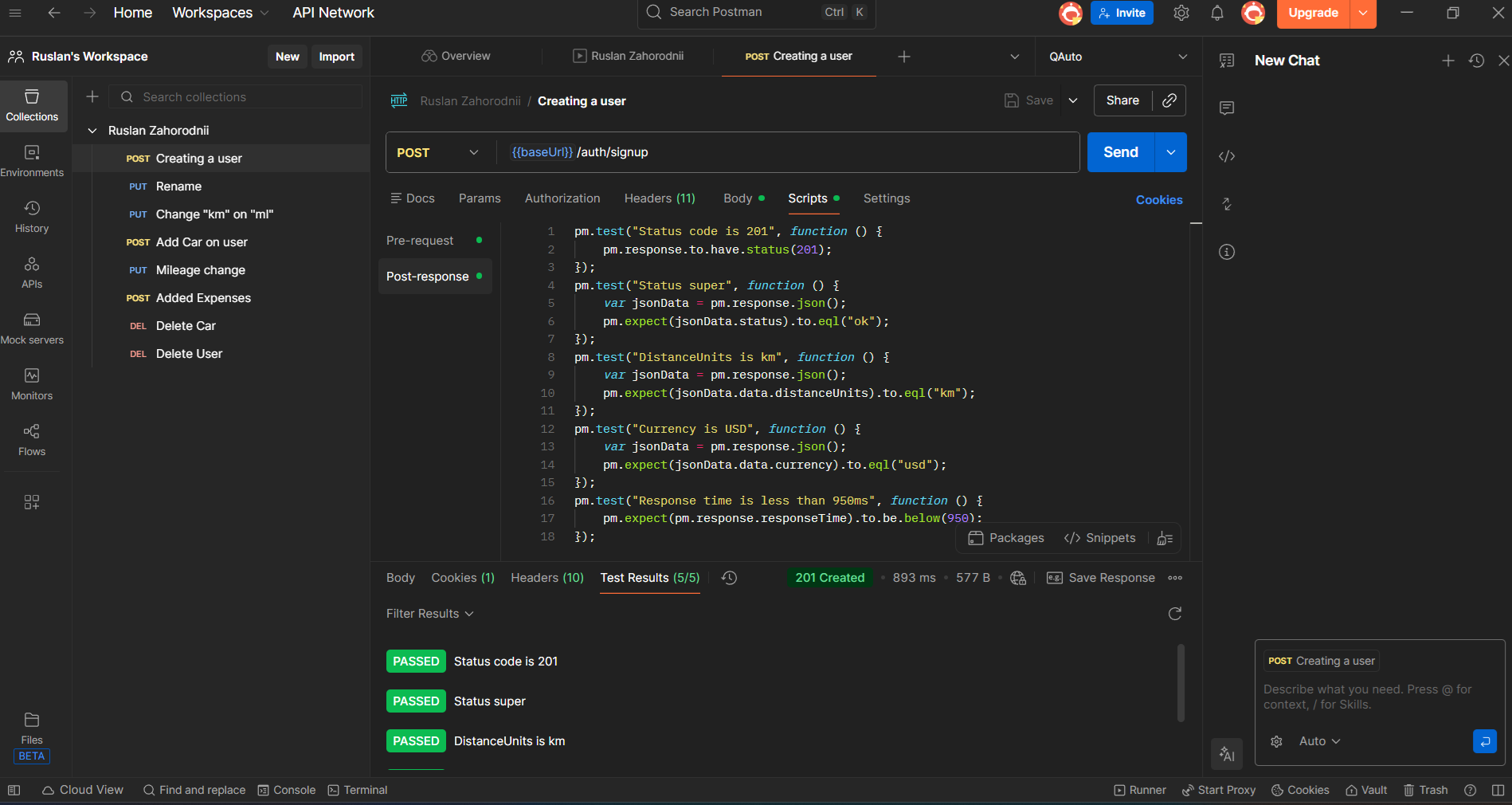Collapse the Ruslan Zahorodnii collection

tap(92, 131)
